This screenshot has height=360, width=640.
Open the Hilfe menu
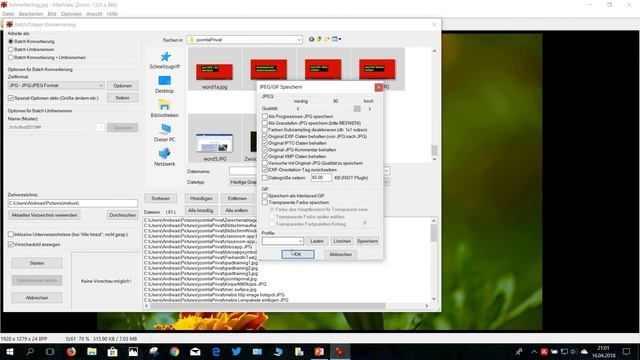112,14
